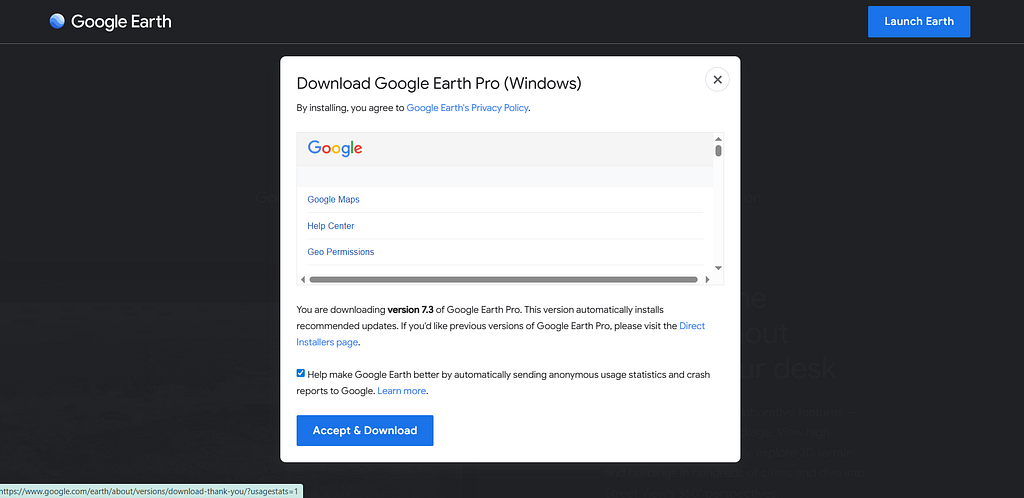This screenshot has height=498, width=1024.
Task: Open the Google Maps link in the policy frame
Action: click(x=333, y=199)
